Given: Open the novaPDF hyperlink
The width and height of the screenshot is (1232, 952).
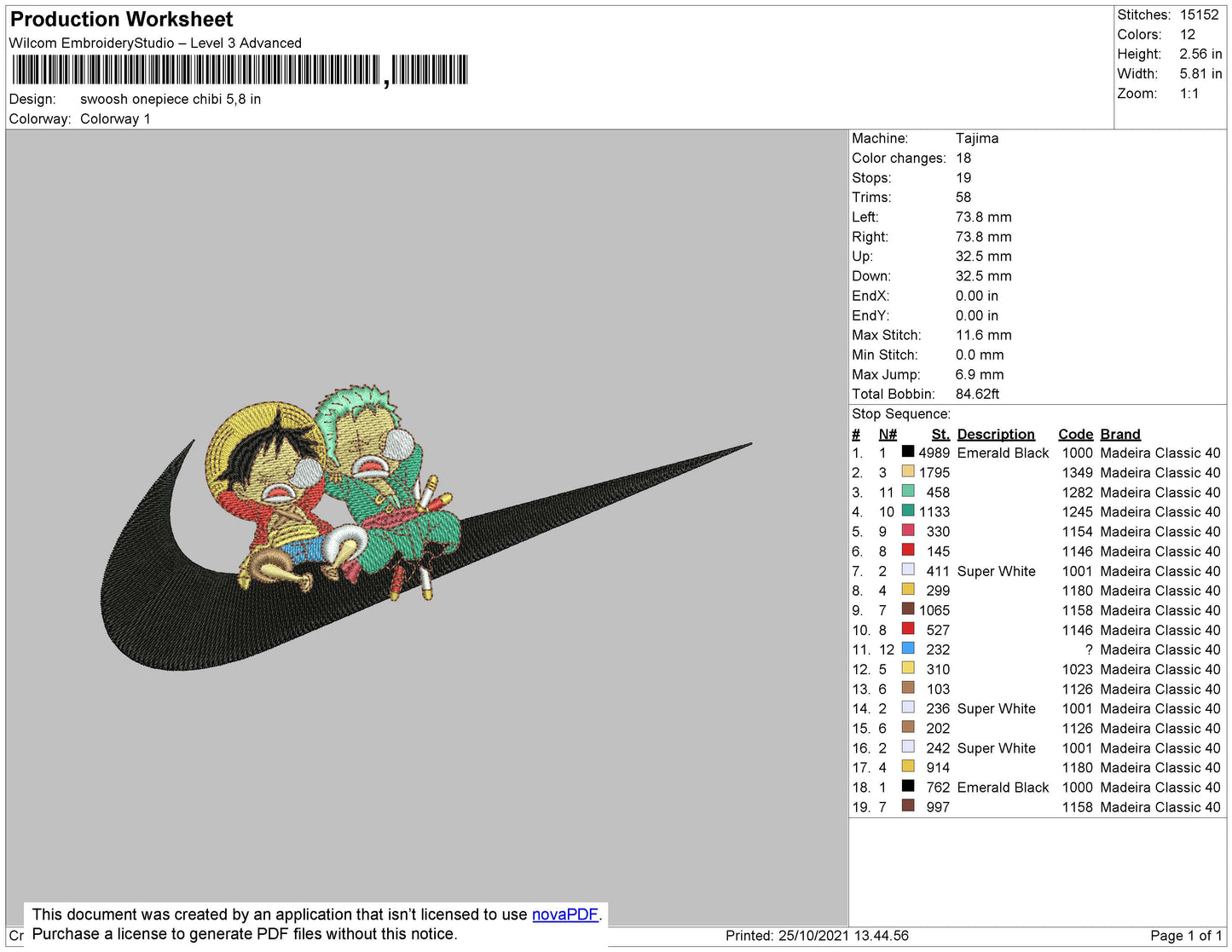Looking at the screenshot, I should [x=564, y=914].
